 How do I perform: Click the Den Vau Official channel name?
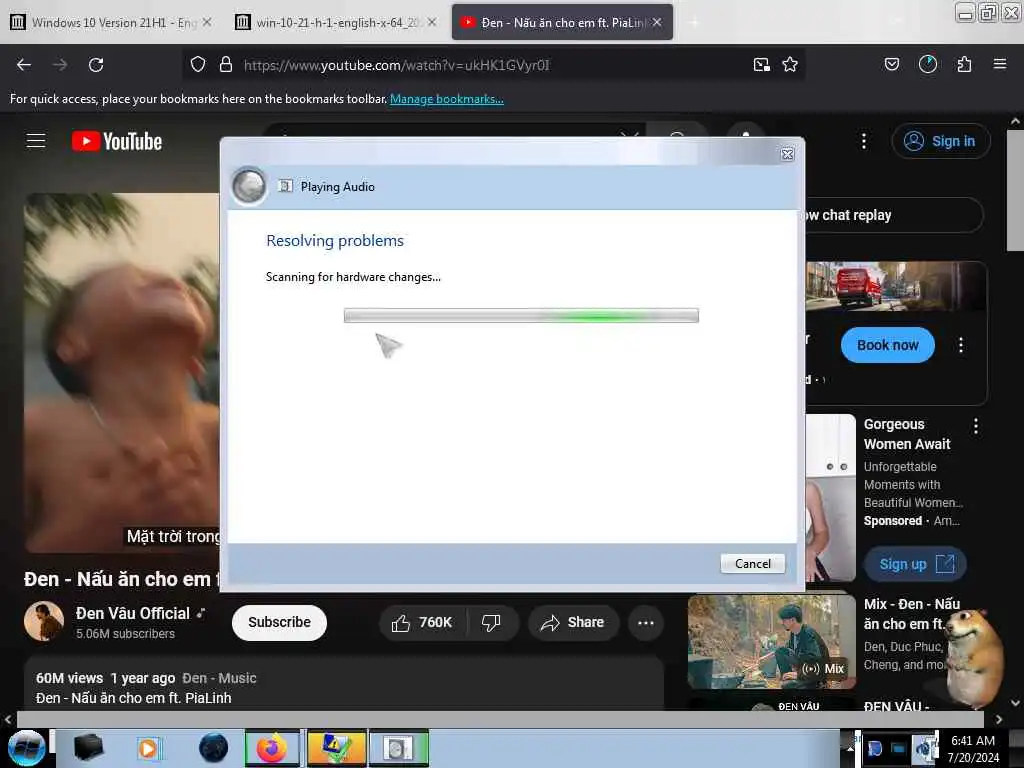coord(133,613)
